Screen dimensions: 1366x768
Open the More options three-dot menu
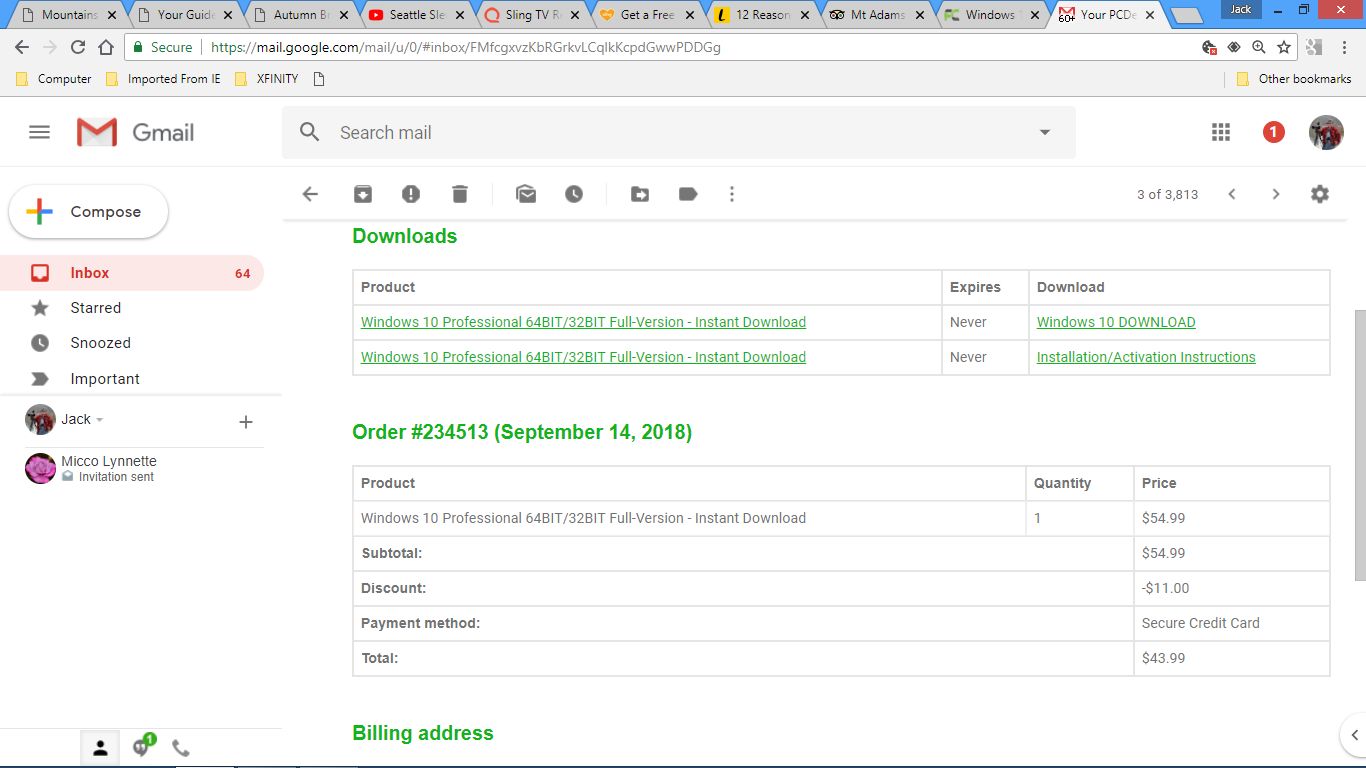(x=732, y=194)
